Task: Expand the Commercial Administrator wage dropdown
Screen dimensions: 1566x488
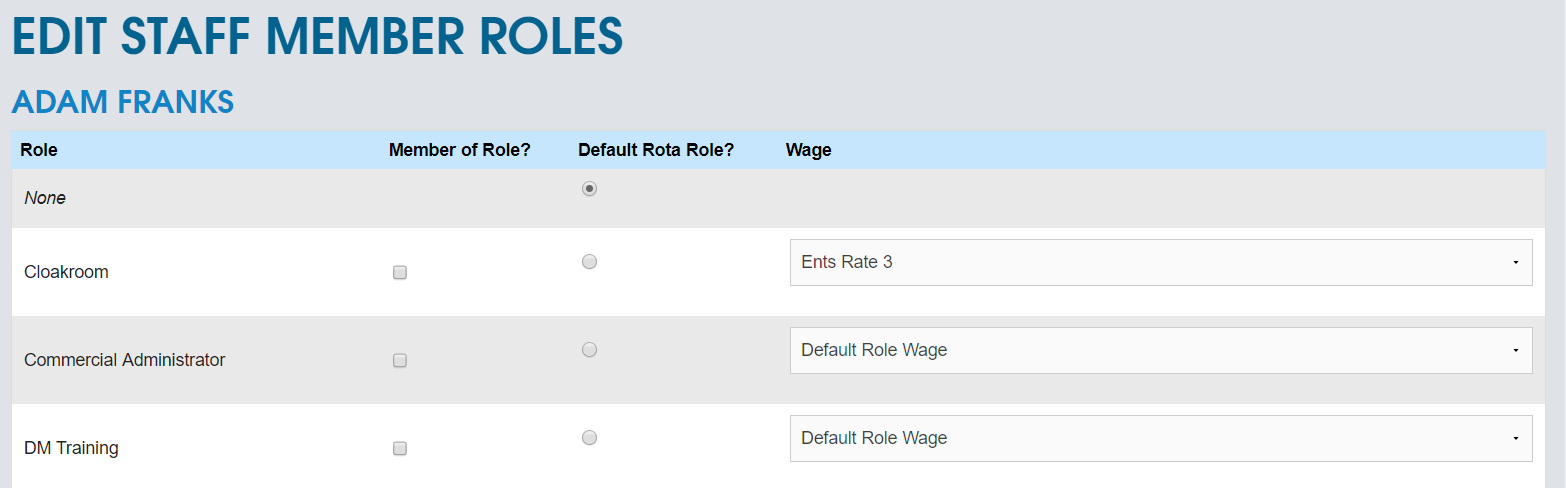Action: pyautogui.click(x=1160, y=350)
